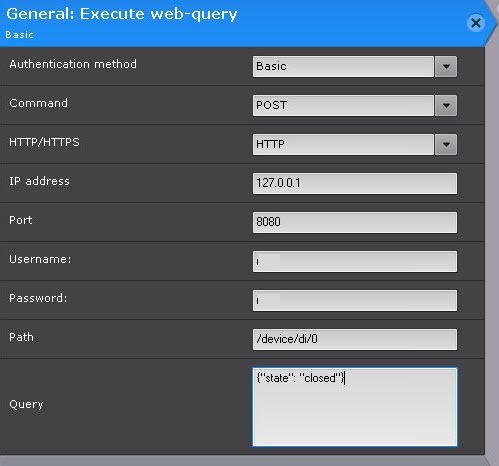
Task: Click the Query row label
Action: (26, 404)
